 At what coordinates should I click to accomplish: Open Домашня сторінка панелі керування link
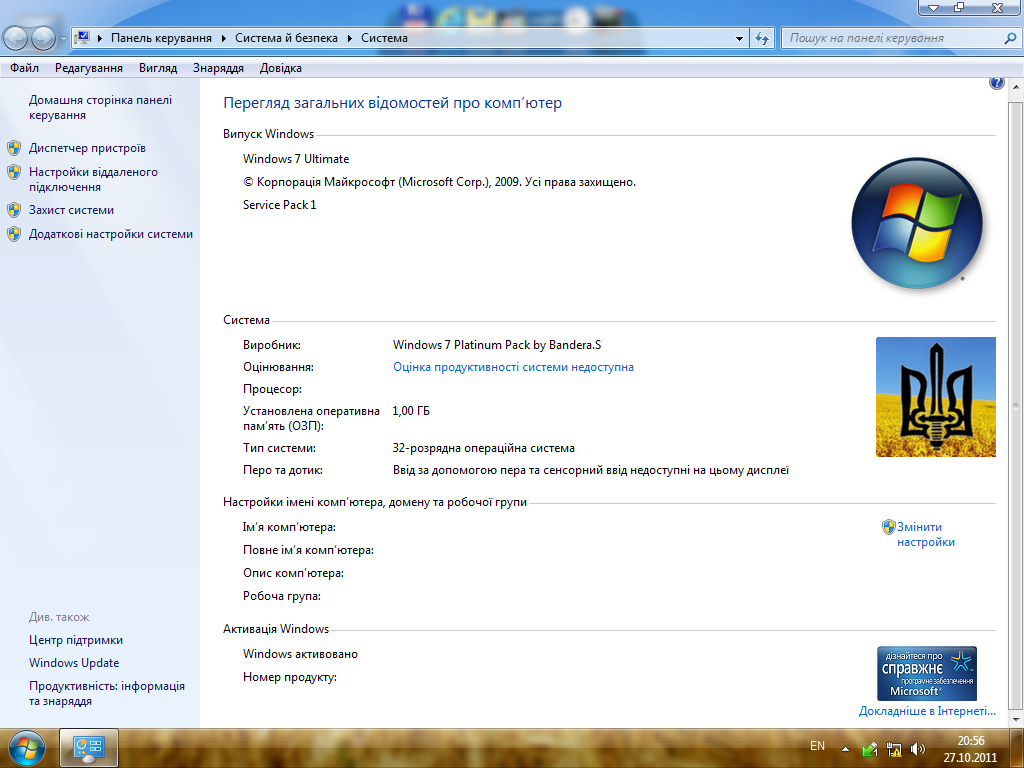pos(101,108)
